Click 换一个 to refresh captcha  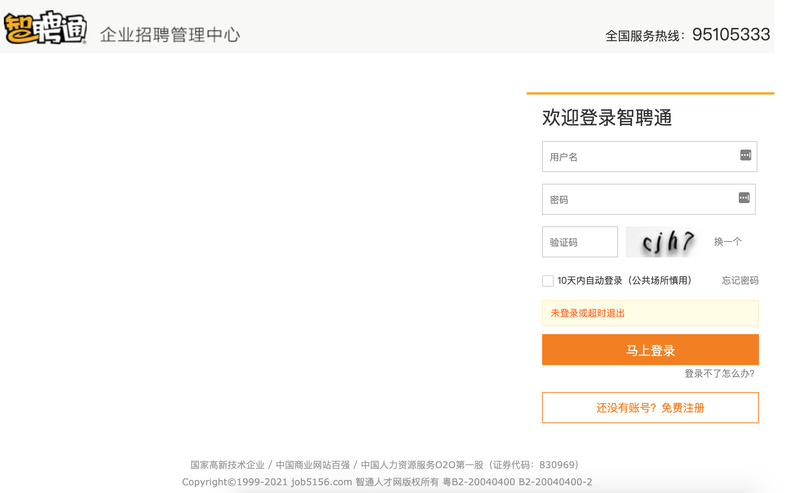pos(728,242)
